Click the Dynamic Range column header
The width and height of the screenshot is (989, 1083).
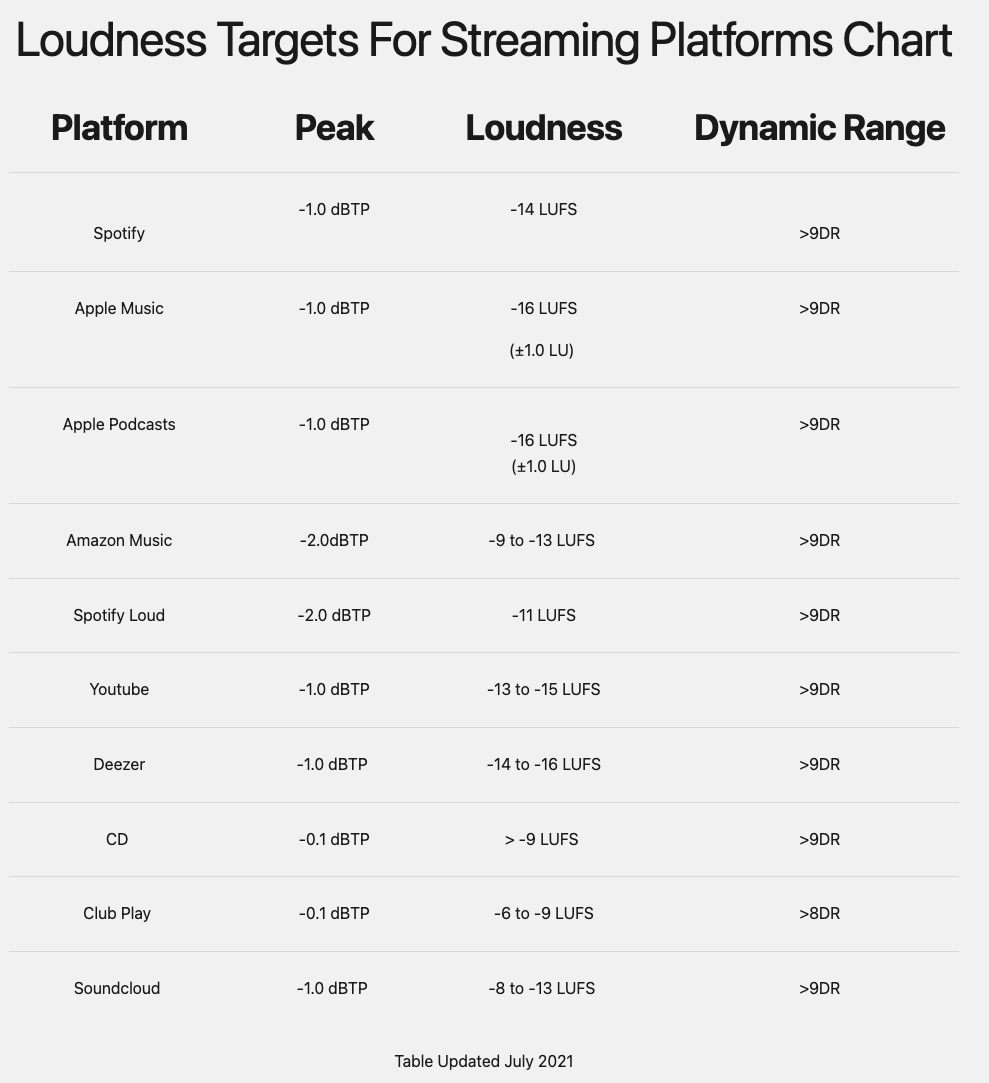point(819,128)
